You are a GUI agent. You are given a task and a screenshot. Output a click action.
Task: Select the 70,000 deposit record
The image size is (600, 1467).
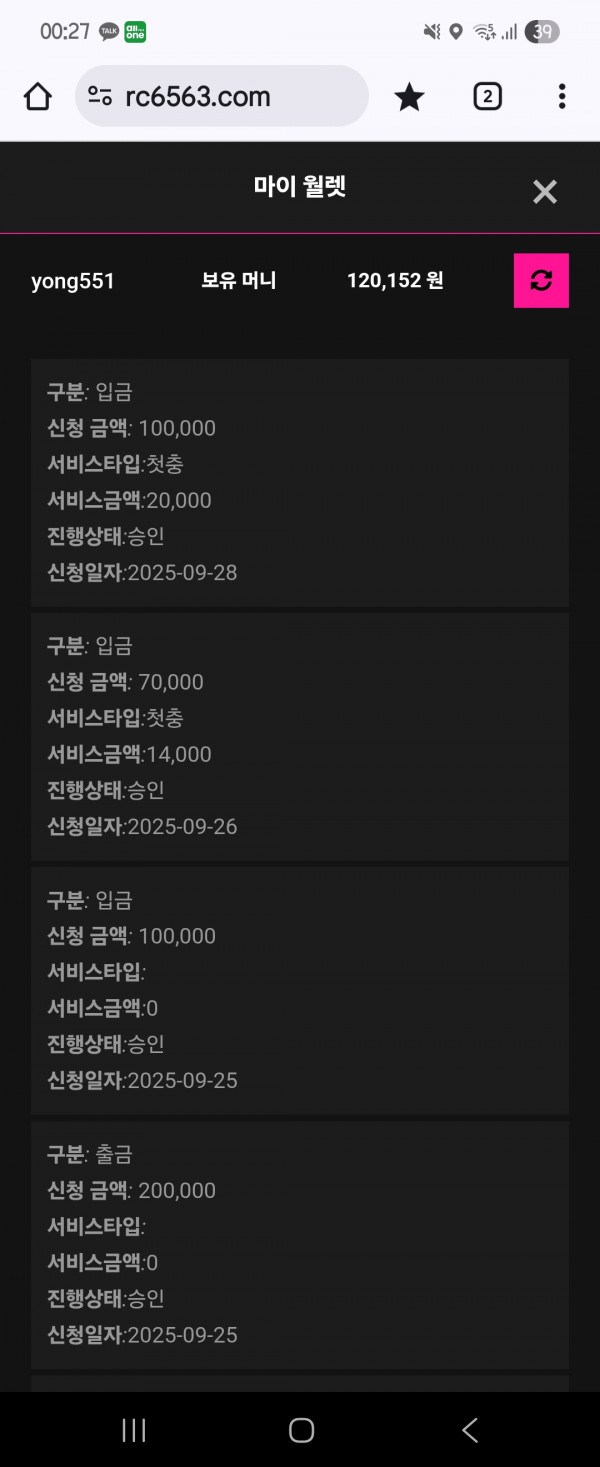(x=300, y=736)
